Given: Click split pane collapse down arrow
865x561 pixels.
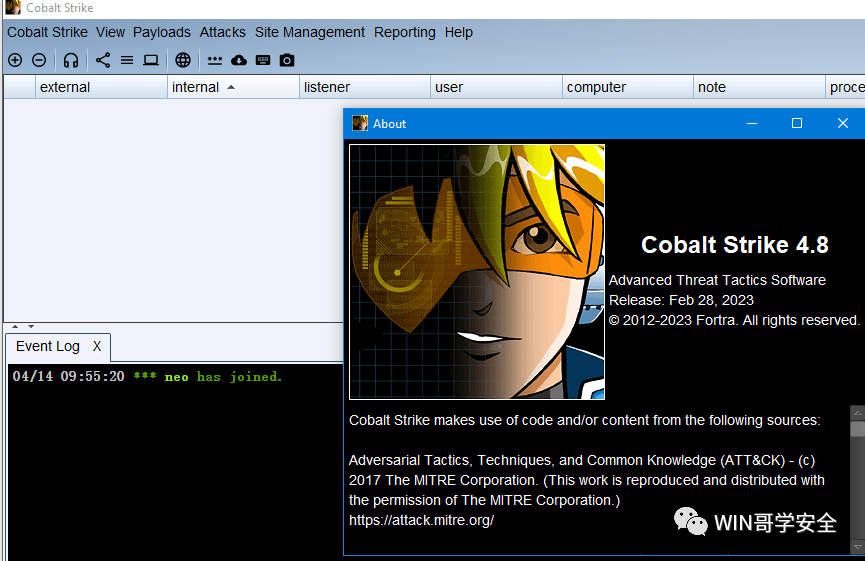Looking at the screenshot, I should click(31, 327).
